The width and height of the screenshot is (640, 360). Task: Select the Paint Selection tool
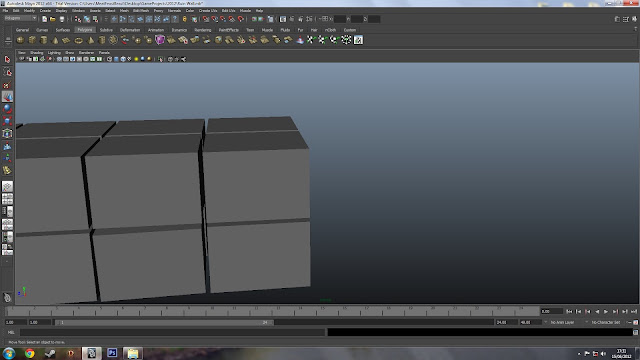coord(7,85)
